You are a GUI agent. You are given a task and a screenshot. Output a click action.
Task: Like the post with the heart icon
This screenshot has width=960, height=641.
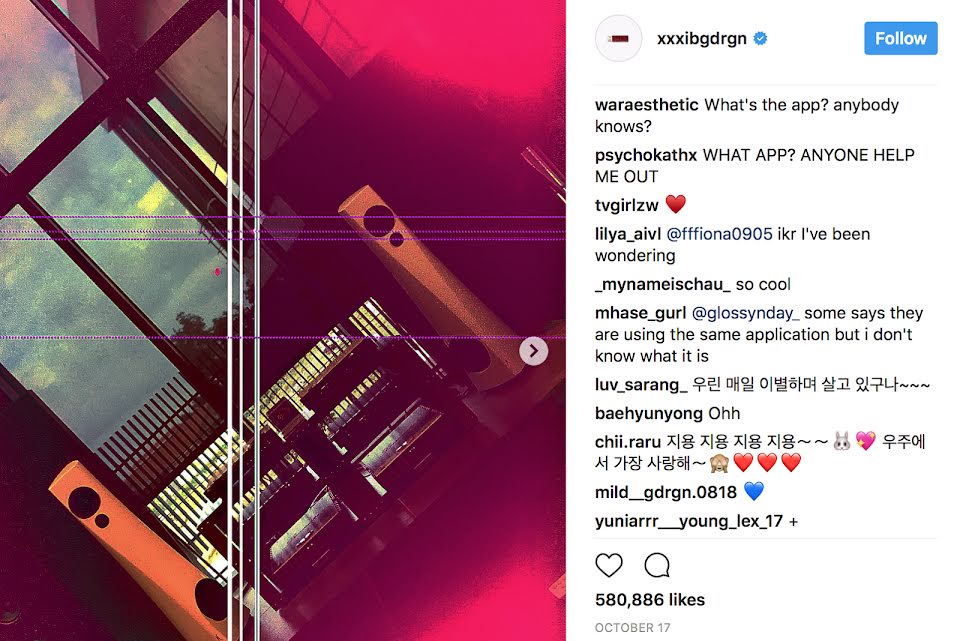[609, 565]
